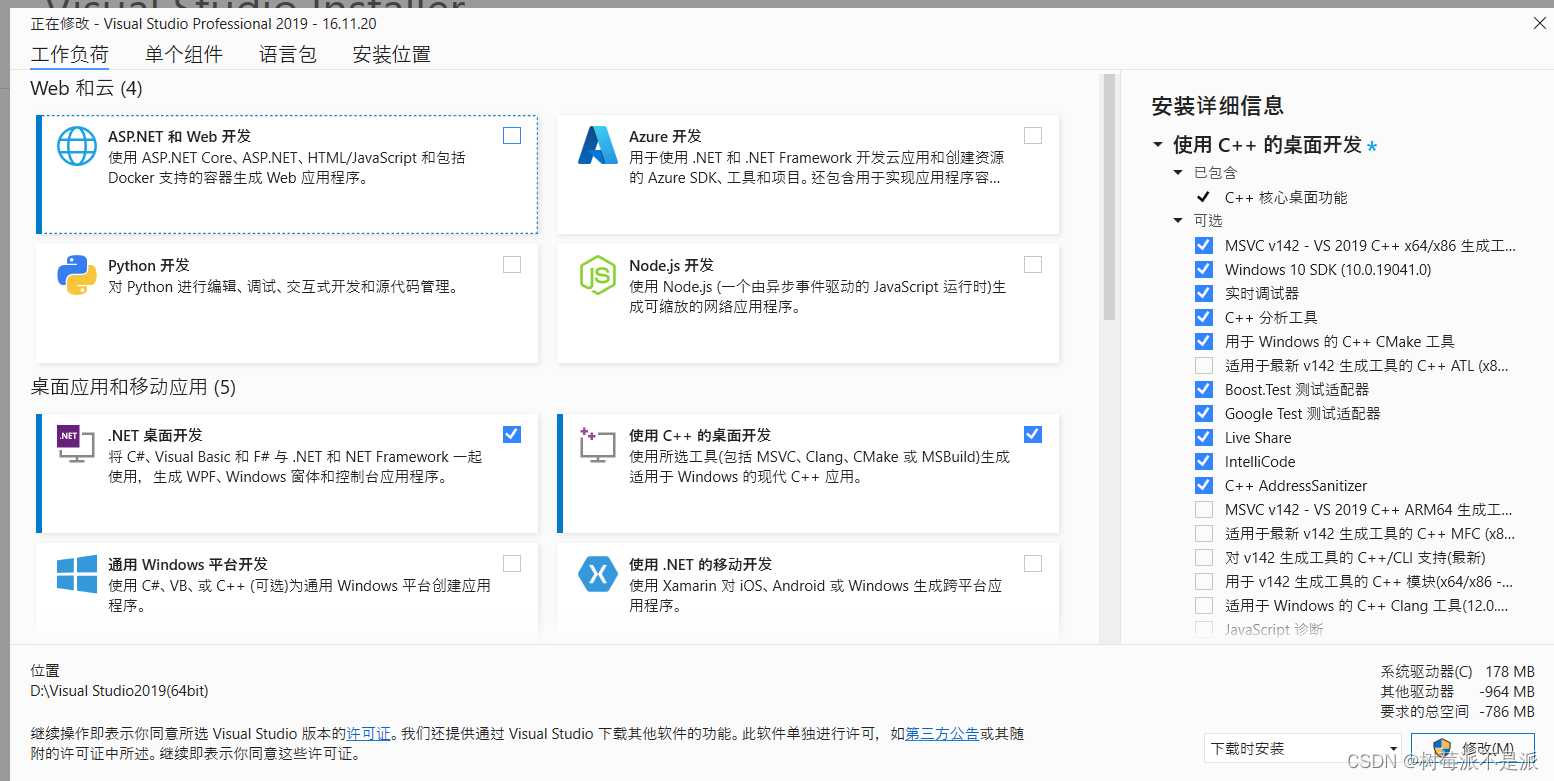Check the Node.js development workload
Image resolution: width=1554 pixels, height=781 pixels.
click(x=1033, y=264)
